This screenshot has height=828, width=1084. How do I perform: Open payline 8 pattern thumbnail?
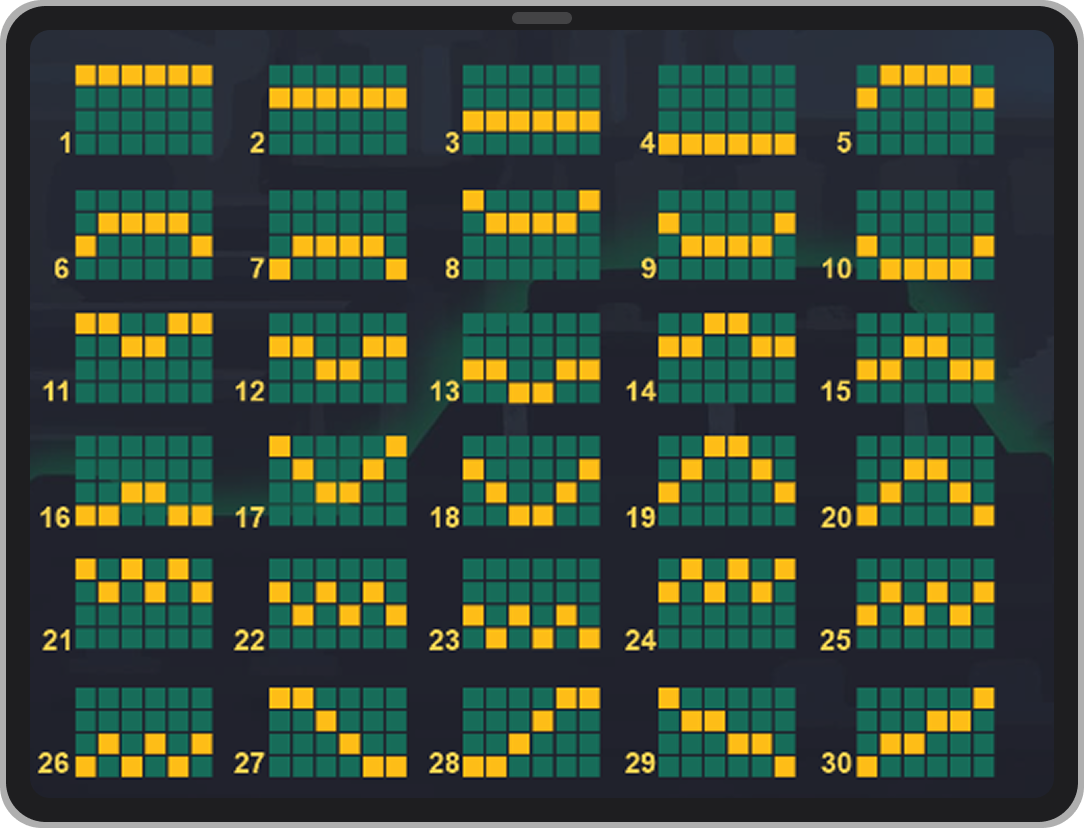tap(531, 235)
